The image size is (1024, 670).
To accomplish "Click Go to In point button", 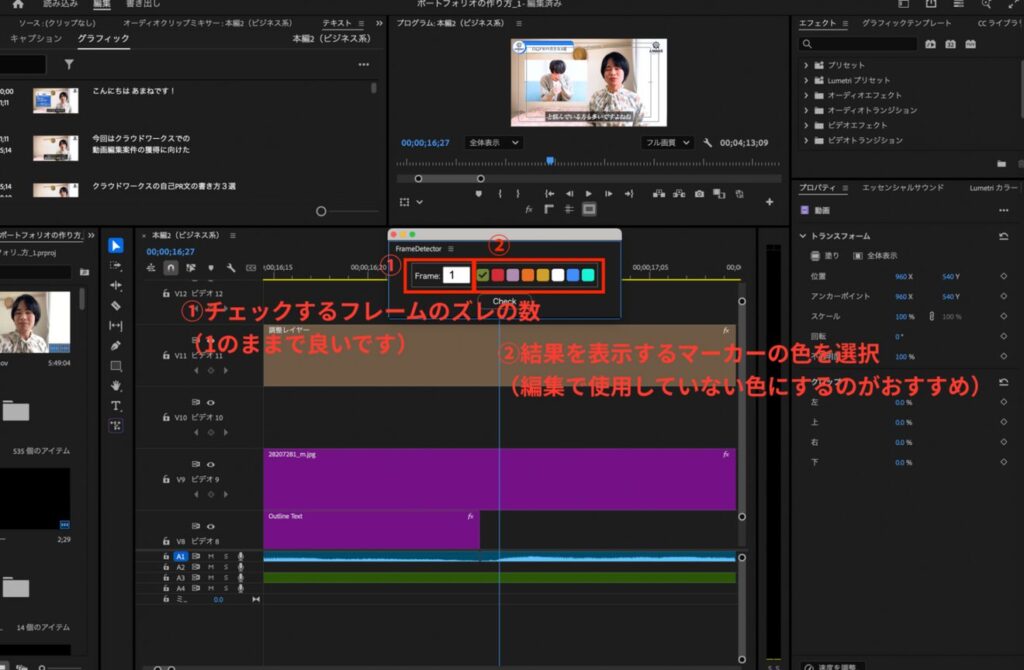I will [549, 194].
